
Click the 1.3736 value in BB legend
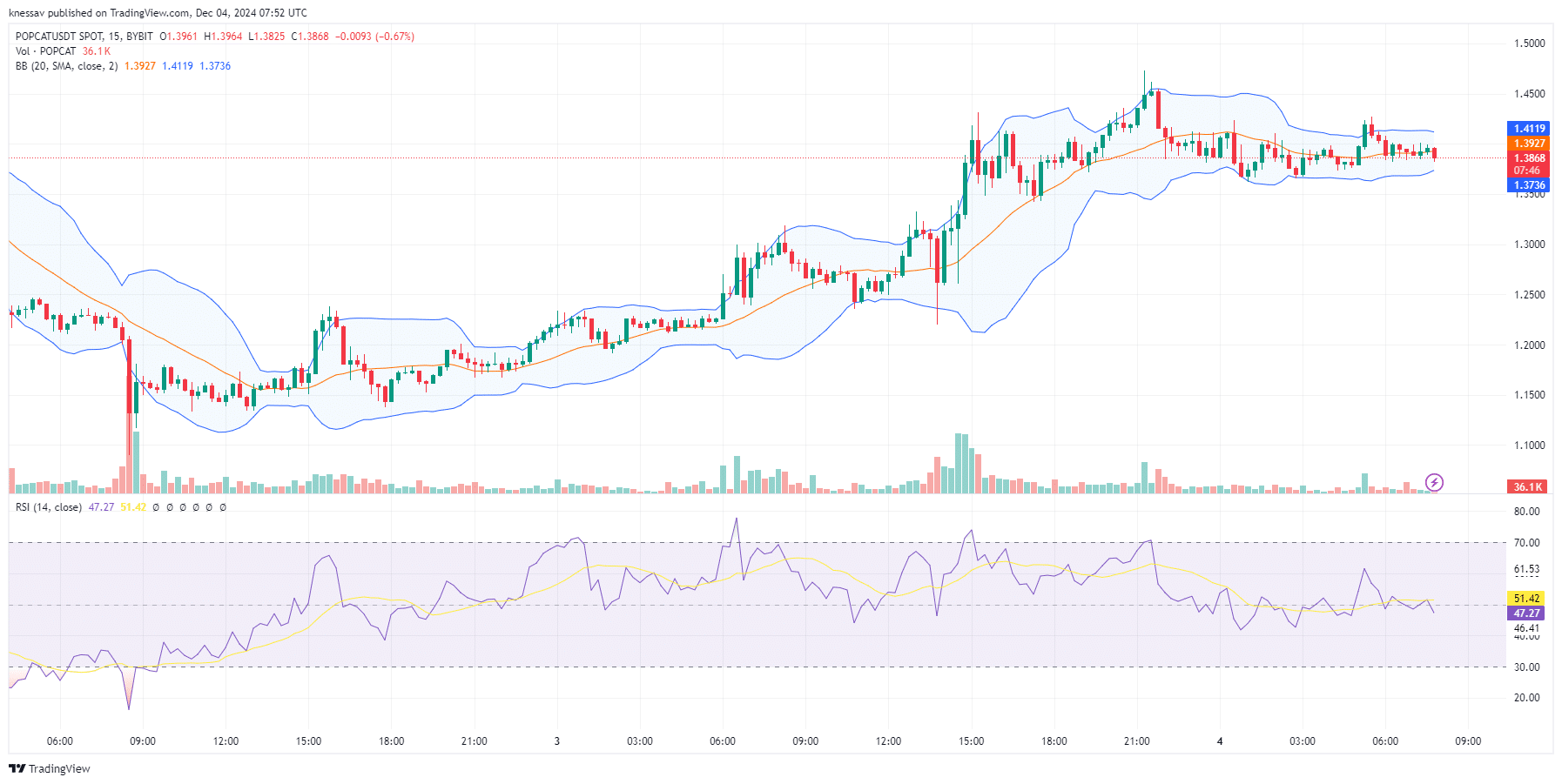215,66
